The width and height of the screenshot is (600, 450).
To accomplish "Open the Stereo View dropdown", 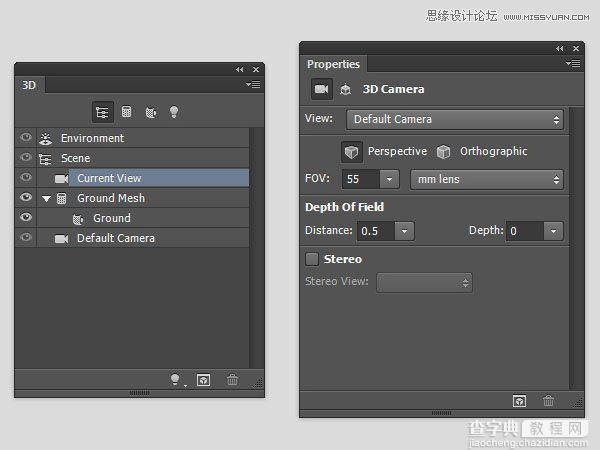I will click(x=424, y=283).
